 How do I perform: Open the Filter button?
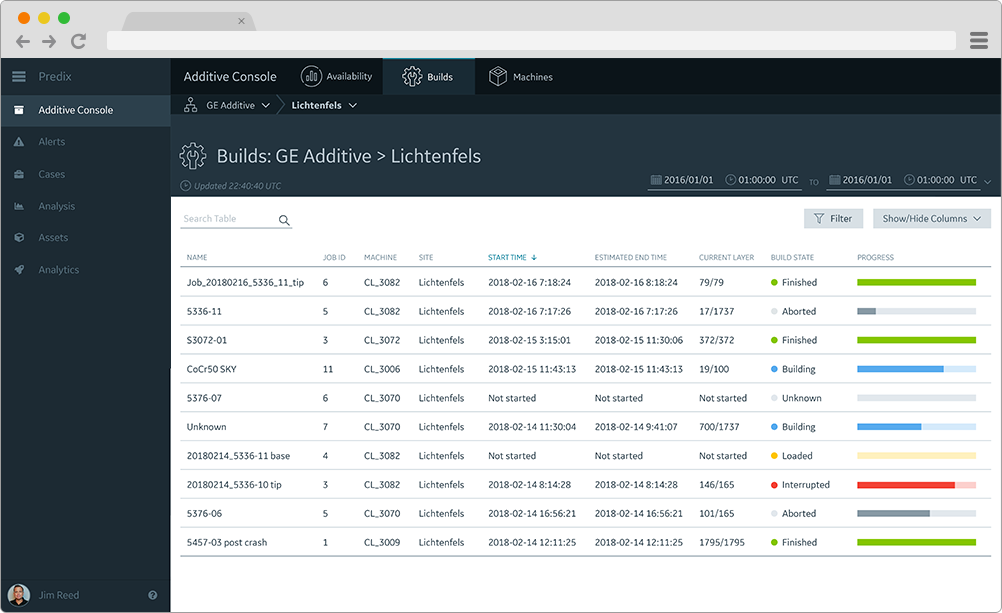tap(833, 219)
